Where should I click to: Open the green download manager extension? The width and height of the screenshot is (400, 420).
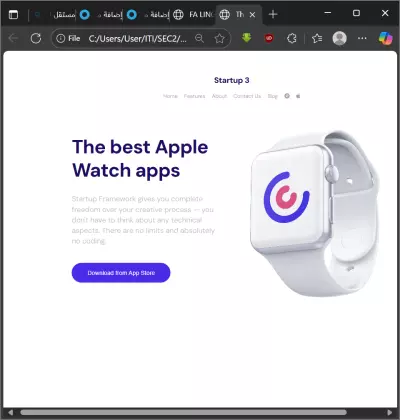point(246,38)
